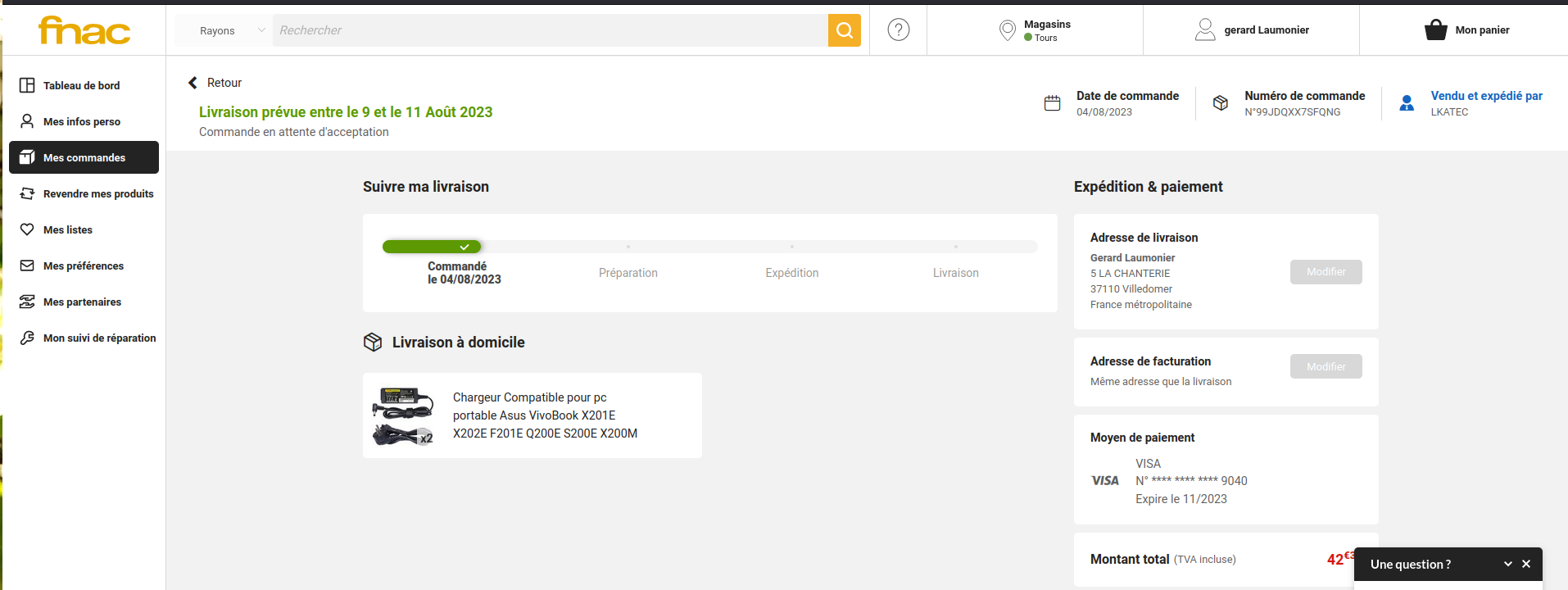Go to Revendre mes produits
Image resolution: width=1568 pixels, height=590 pixels.
tap(97, 193)
